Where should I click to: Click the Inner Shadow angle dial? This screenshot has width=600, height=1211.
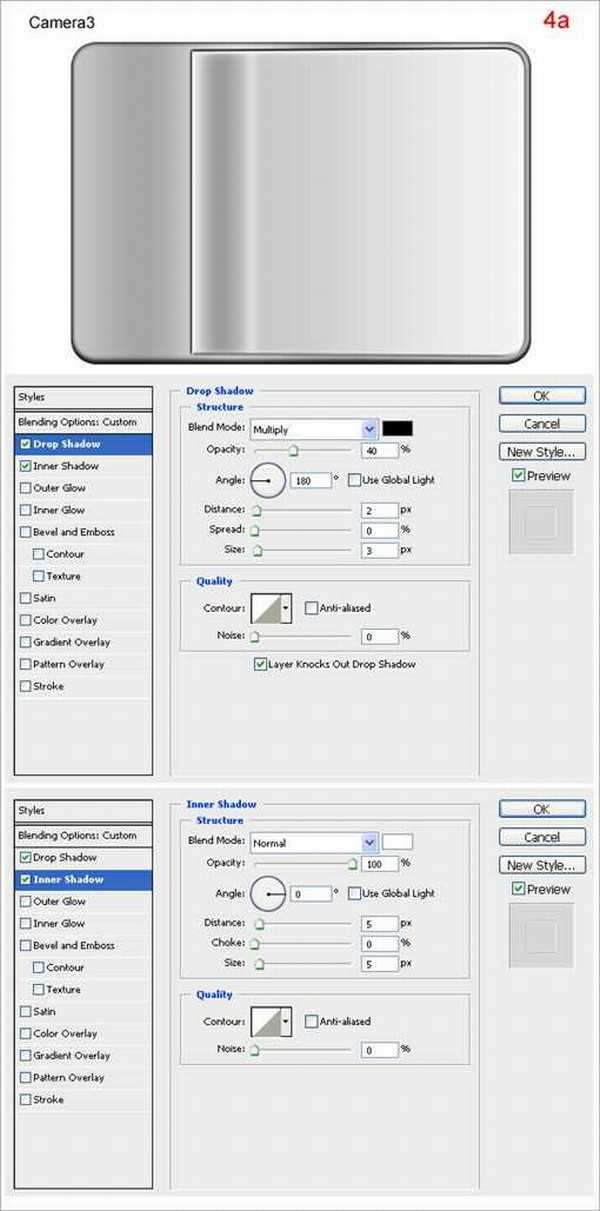[x=268, y=894]
